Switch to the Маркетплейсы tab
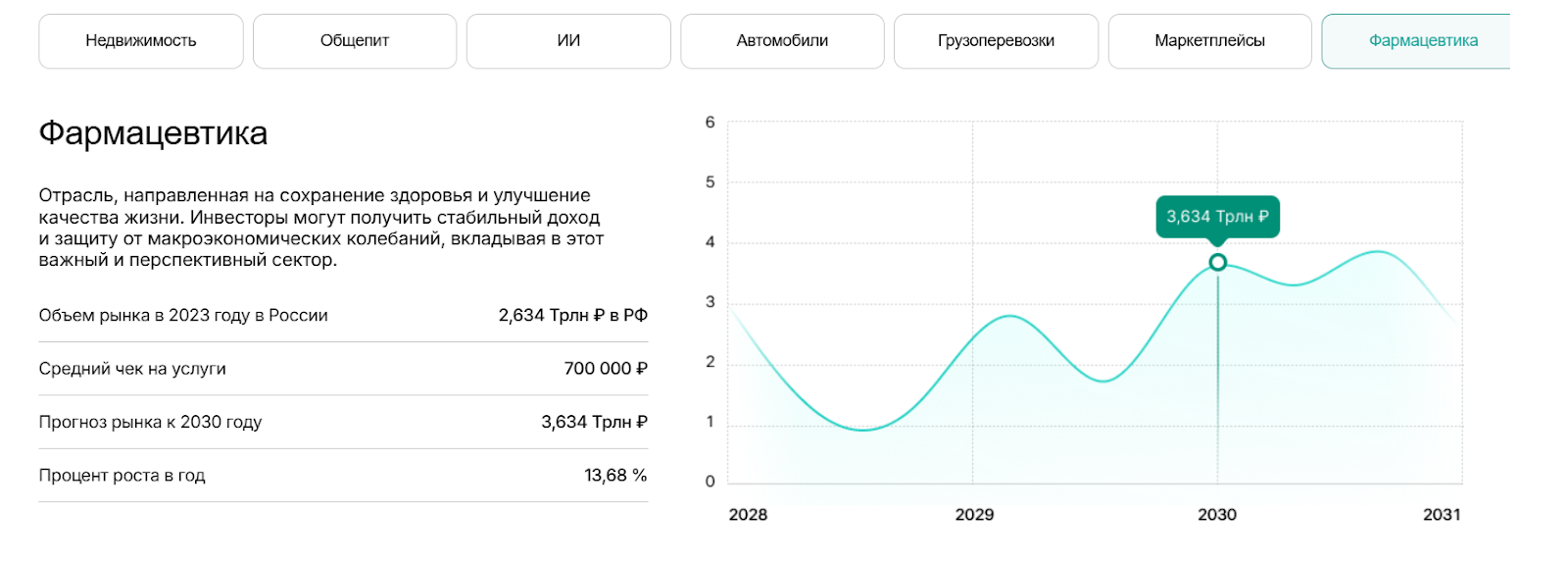This screenshot has width=1568, height=564. tap(1209, 41)
